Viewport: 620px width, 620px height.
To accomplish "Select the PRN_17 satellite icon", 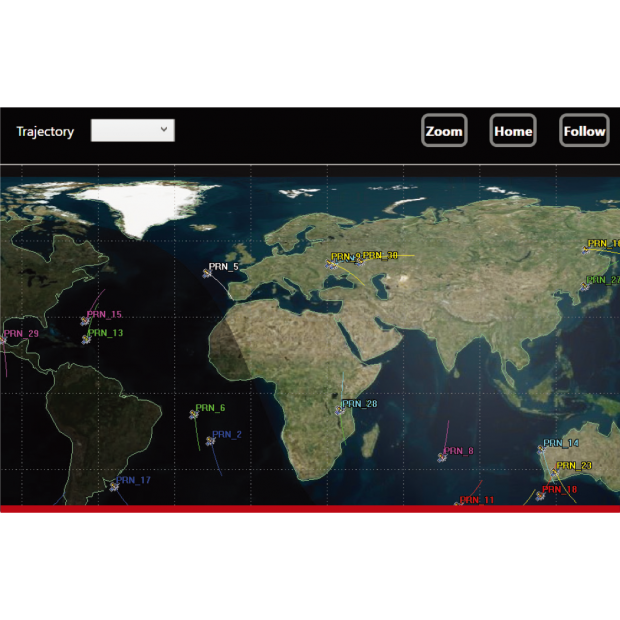I will pyautogui.click(x=114, y=487).
